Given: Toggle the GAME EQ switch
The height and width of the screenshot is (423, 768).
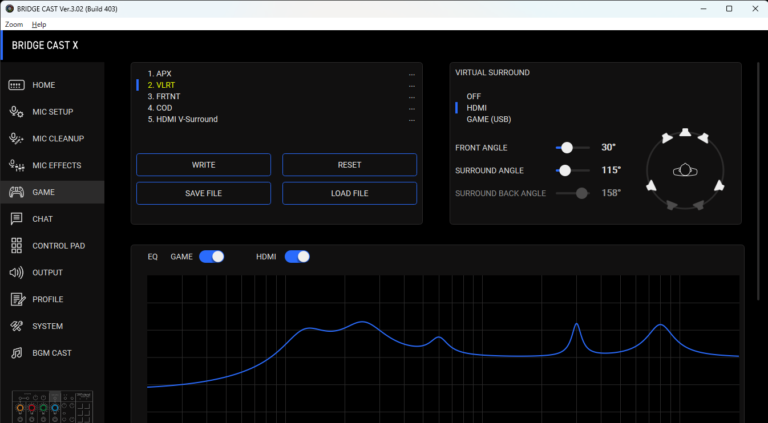Looking at the screenshot, I should [211, 257].
